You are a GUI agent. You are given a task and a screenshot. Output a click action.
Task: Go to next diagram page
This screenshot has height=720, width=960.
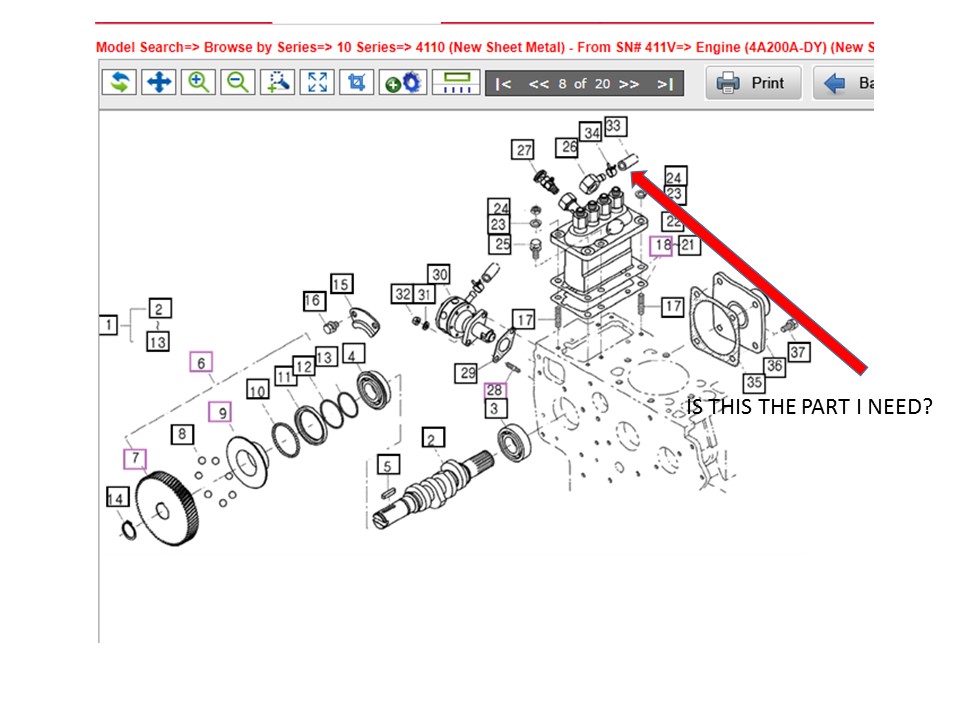pyautogui.click(x=629, y=84)
